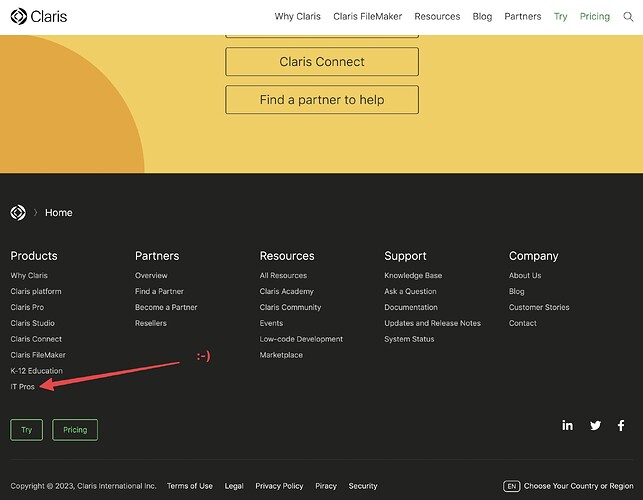
Task: Click the Claris logo in header
Action: click(x=39, y=16)
